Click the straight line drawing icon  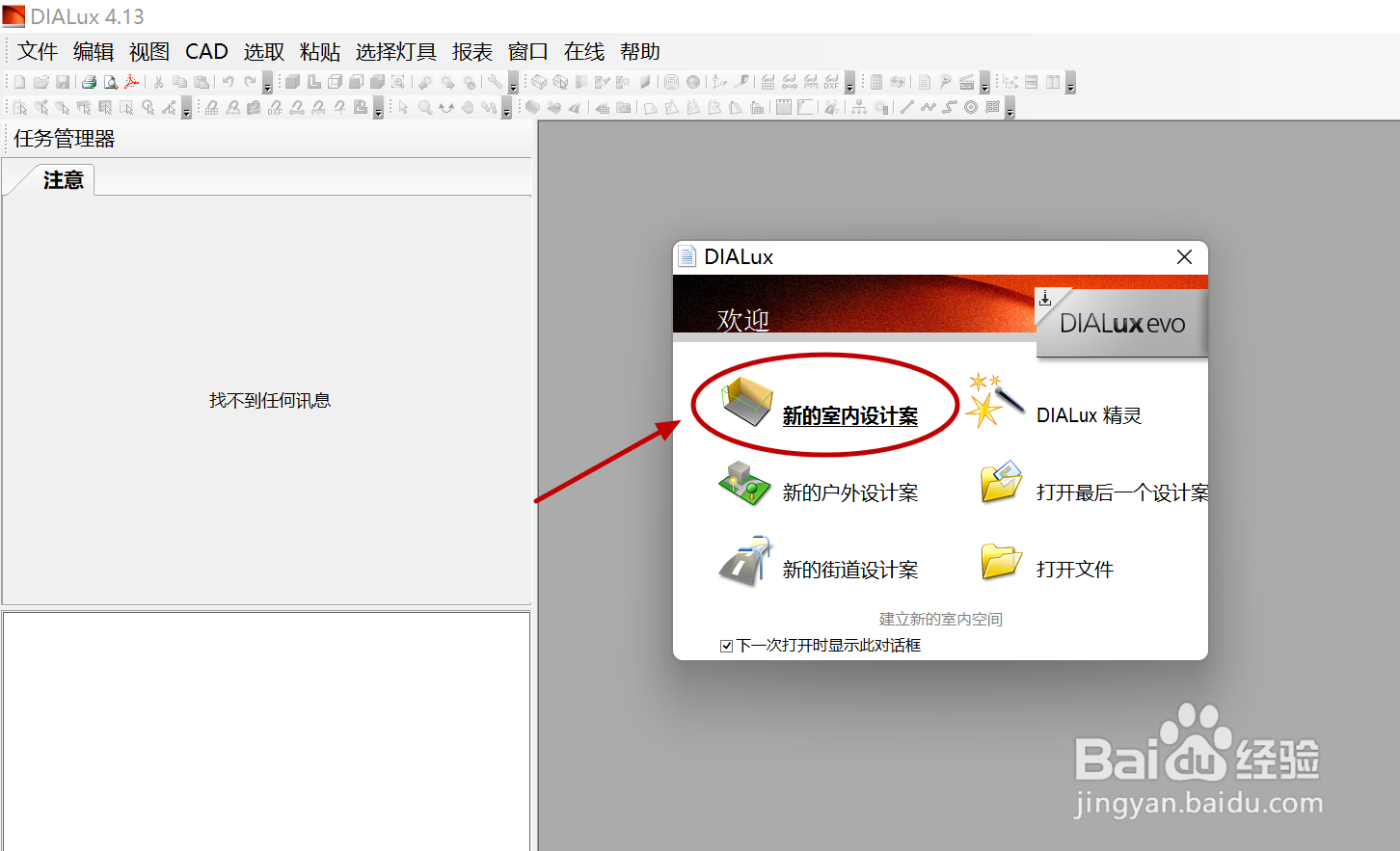[907, 107]
